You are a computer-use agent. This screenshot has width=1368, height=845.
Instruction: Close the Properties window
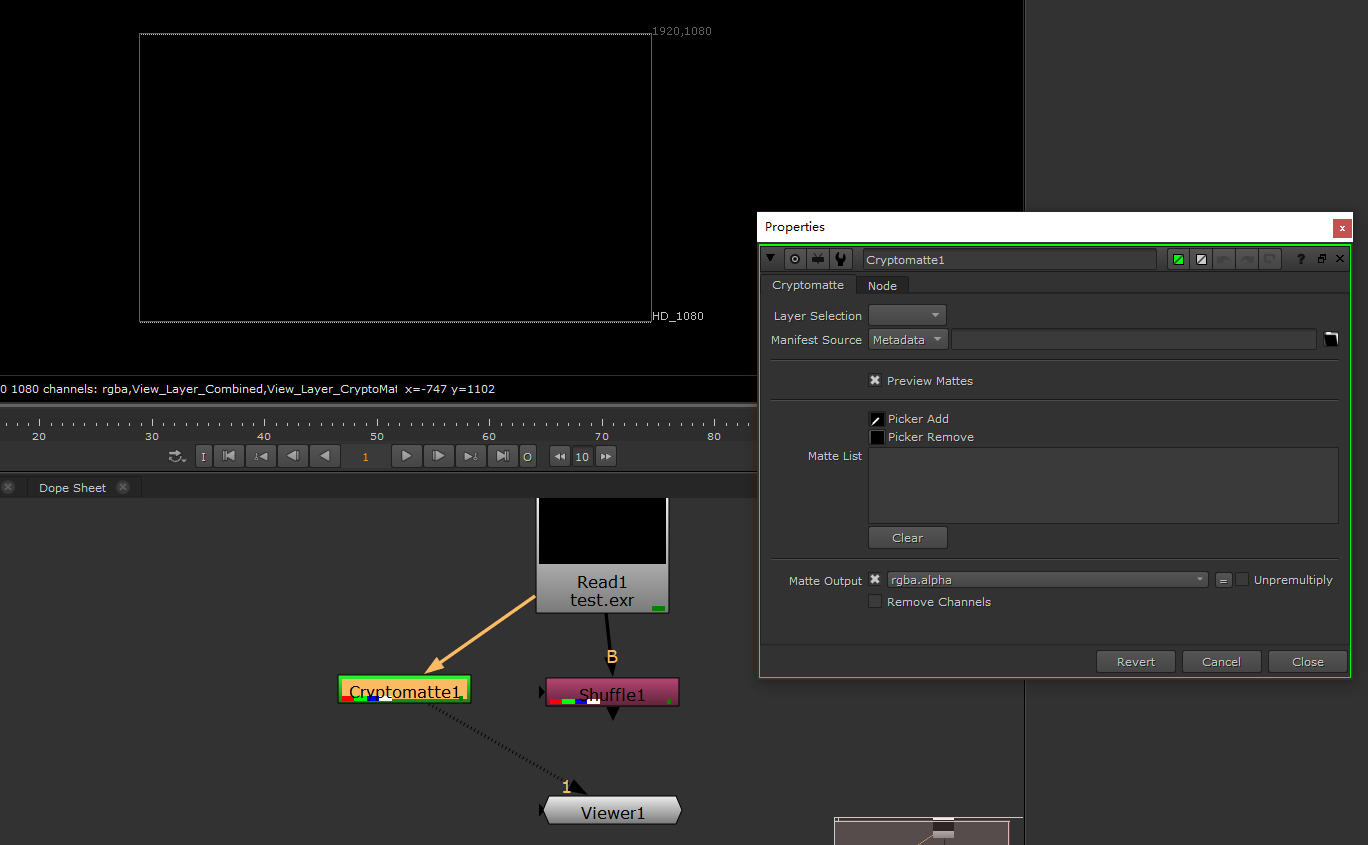click(x=1342, y=228)
